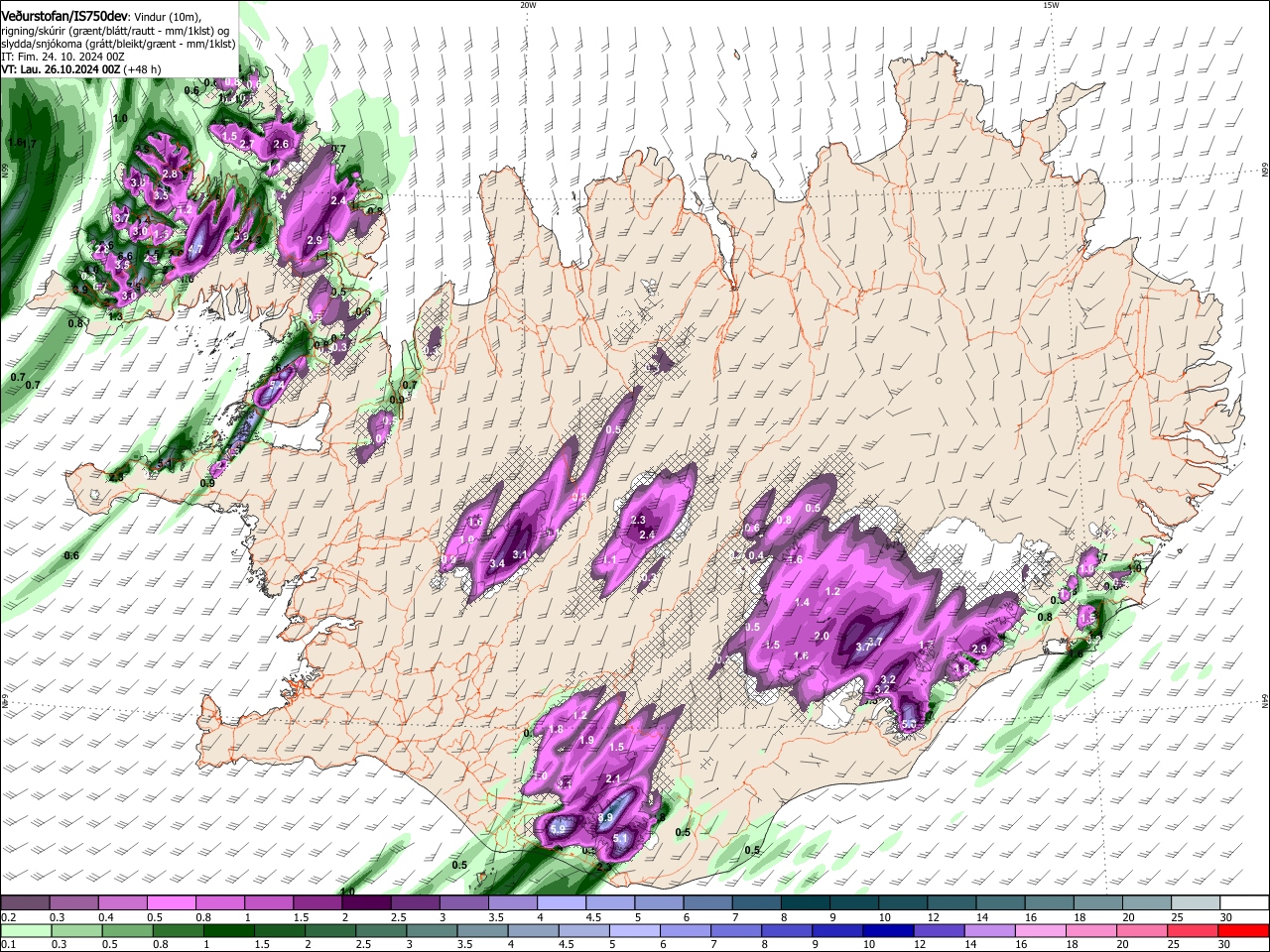Viewport: 1270px width, 952px height.
Task: Click the '3.4' value in central Iceland
Action: click(497, 563)
